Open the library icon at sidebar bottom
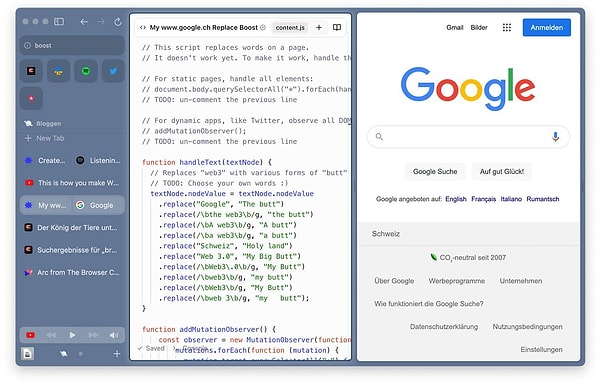This screenshot has height=384, width=600. [x=28, y=354]
